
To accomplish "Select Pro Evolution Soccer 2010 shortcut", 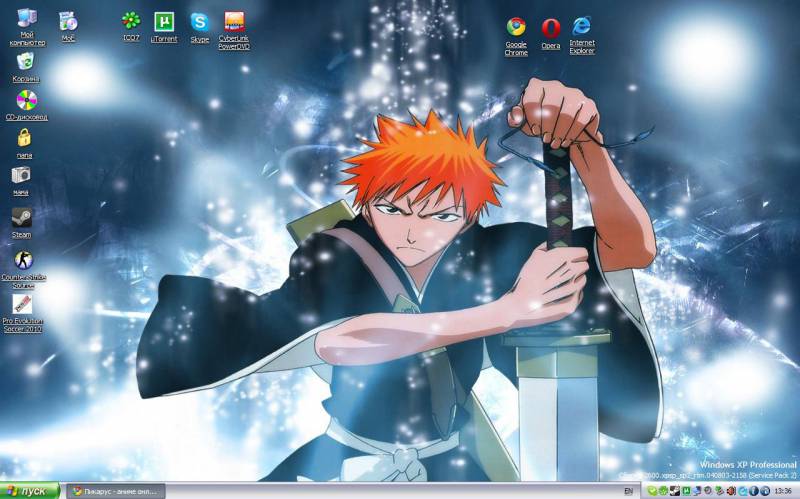I will pos(22,313).
